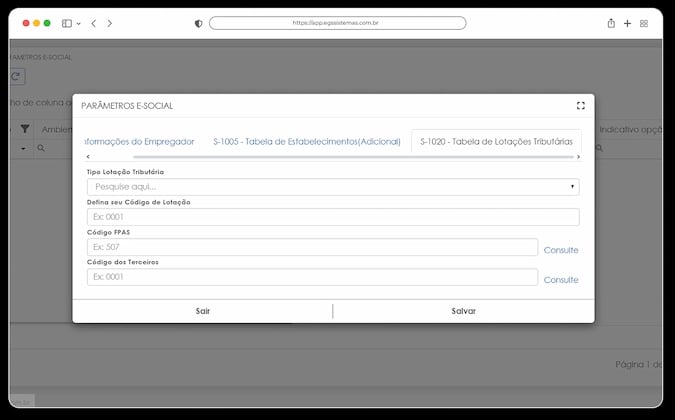Click the Sair button
Image resolution: width=675 pixels, height=420 pixels.
(202, 311)
